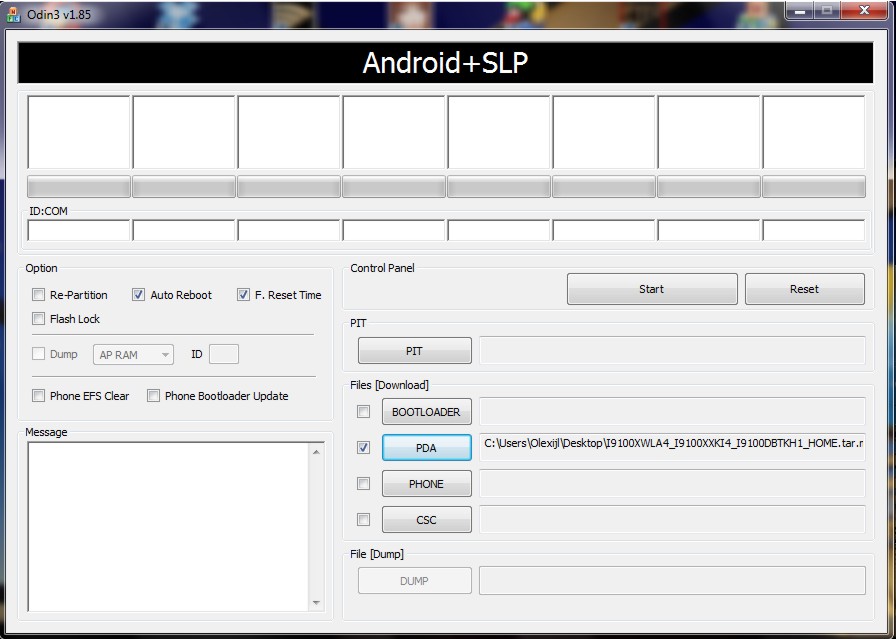Click the last ID:COM port field
Image resolution: width=896 pixels, height=639 pixels.
tap(814, 230)
